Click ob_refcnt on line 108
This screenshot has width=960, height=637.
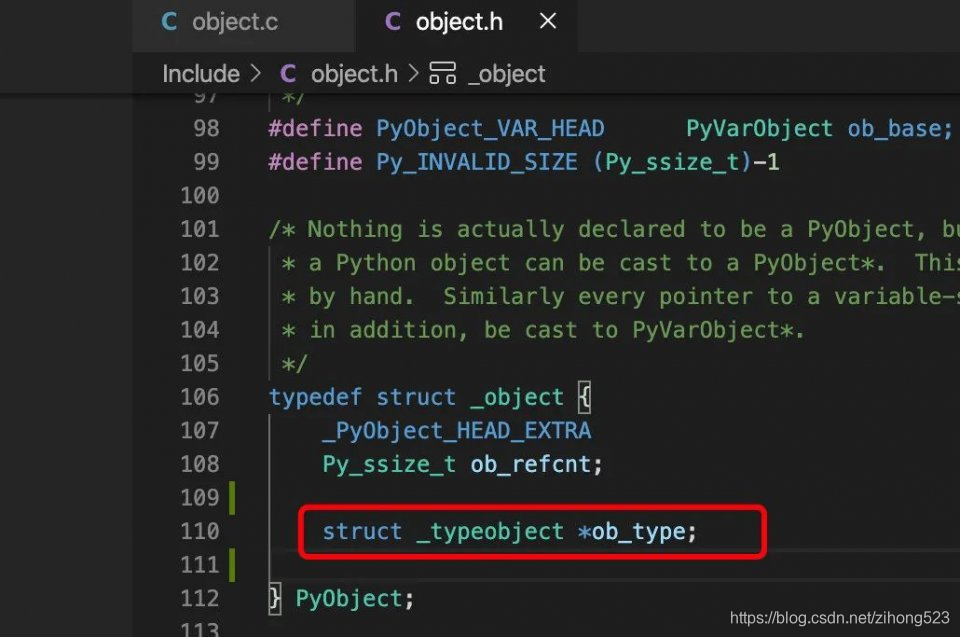531,464
